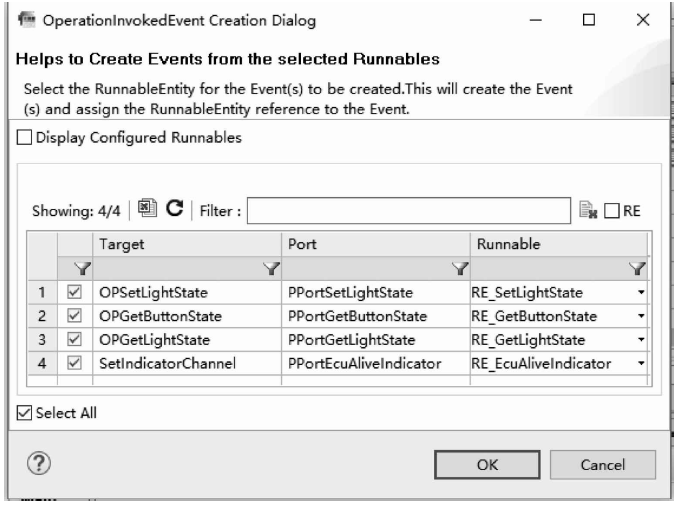The height and width of the screenshot is (505, 678).
Task: Enable Display Configured Runnables checkbox
Action: 25,139
